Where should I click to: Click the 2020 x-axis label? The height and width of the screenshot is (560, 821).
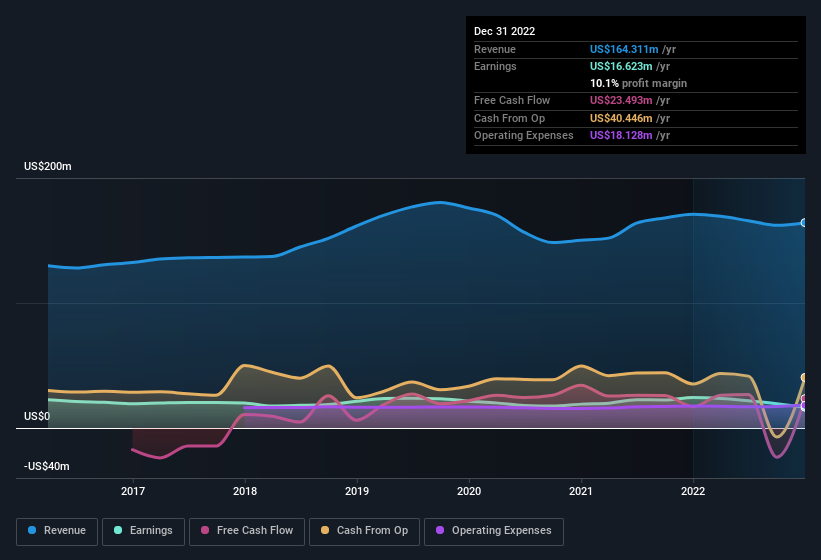(469, 491)
